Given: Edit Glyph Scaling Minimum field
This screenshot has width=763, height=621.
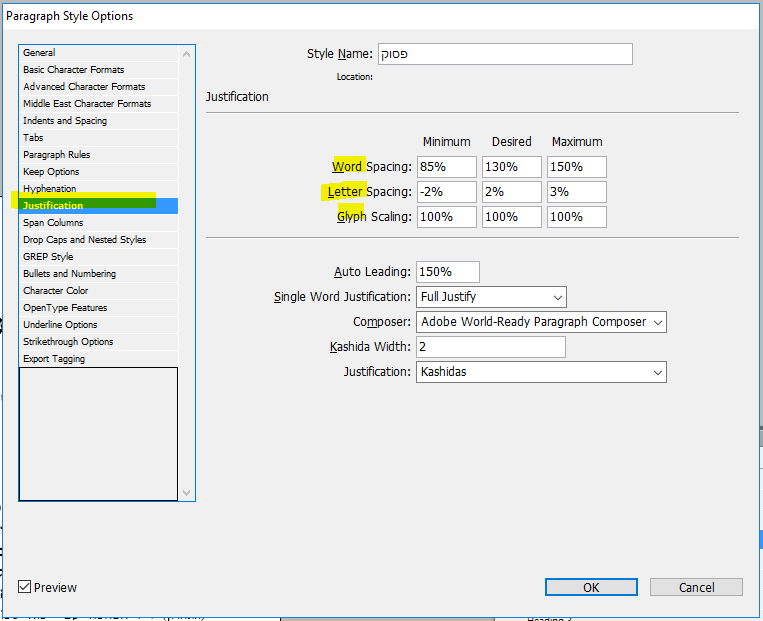Looking at the screenshot, I should point(447,217).
